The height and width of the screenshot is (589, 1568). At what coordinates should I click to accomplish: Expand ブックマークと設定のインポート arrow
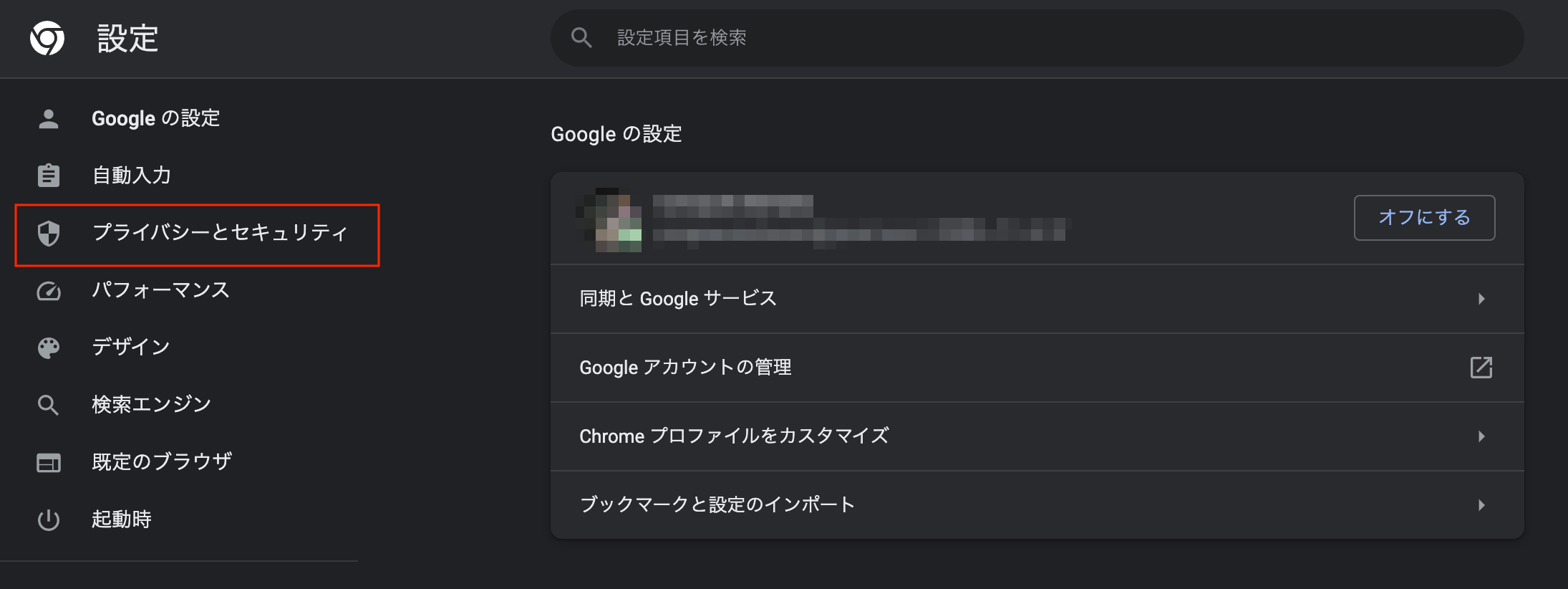pyautogui.click(x=1481, y=505)
